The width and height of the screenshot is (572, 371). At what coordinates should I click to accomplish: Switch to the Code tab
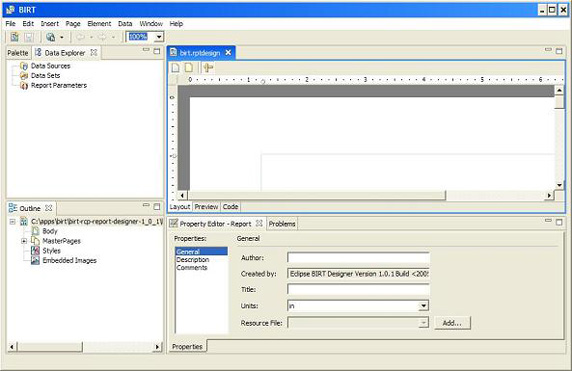[231, 207]
